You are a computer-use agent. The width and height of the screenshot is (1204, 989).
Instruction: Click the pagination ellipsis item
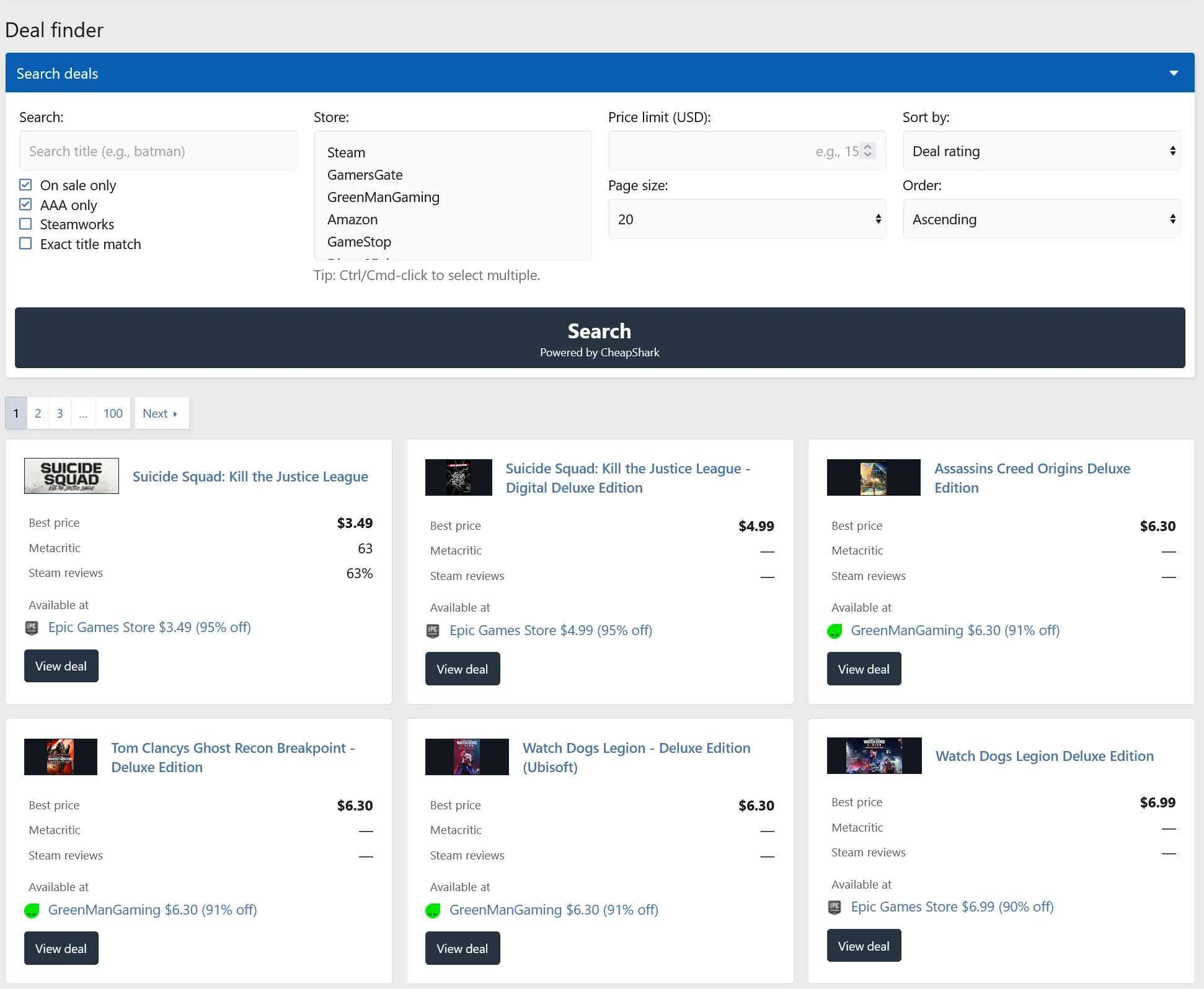pos(84,413)
